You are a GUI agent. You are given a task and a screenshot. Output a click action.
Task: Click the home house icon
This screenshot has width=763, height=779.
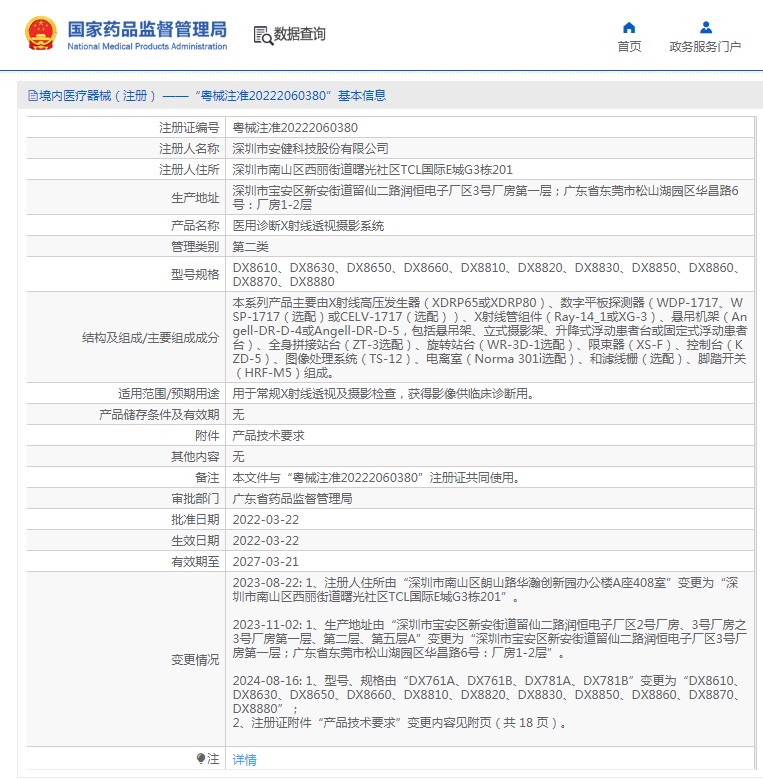click(629, 27)
